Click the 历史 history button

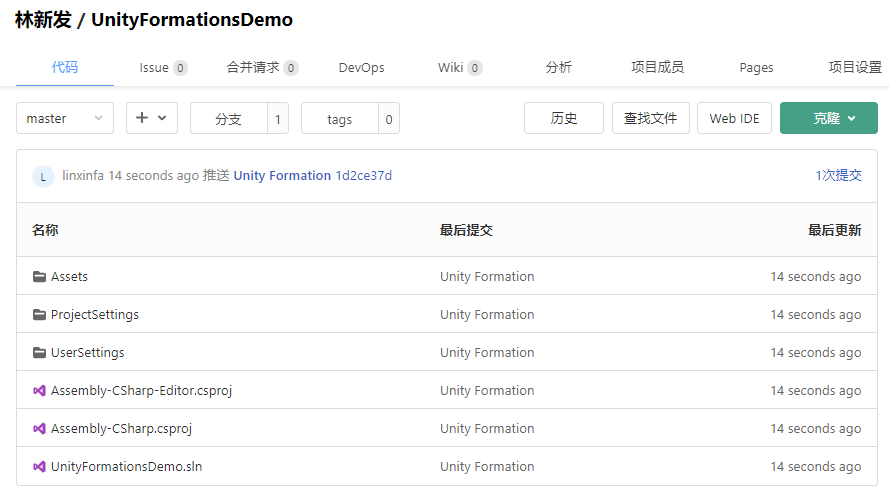point(564,118)
